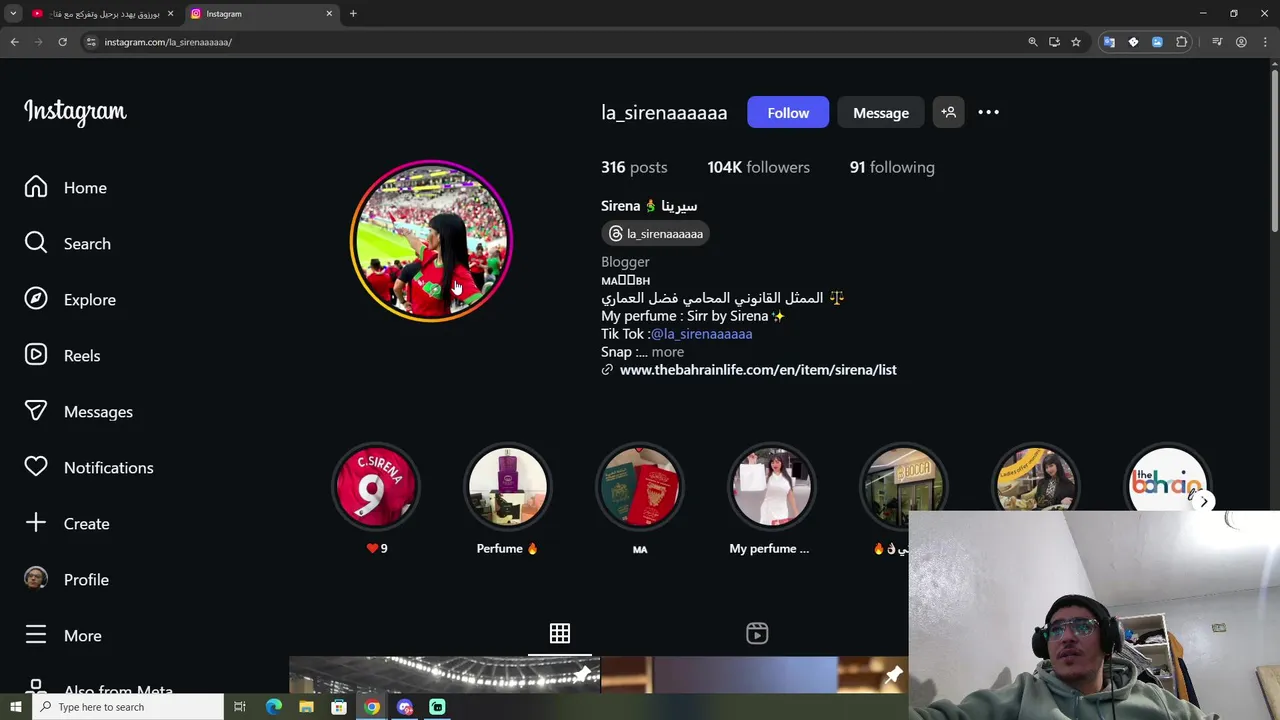Viewport: 1280px width, 720px height.
Task: Open Notifications in the sidebar
Action: (88, 468)
